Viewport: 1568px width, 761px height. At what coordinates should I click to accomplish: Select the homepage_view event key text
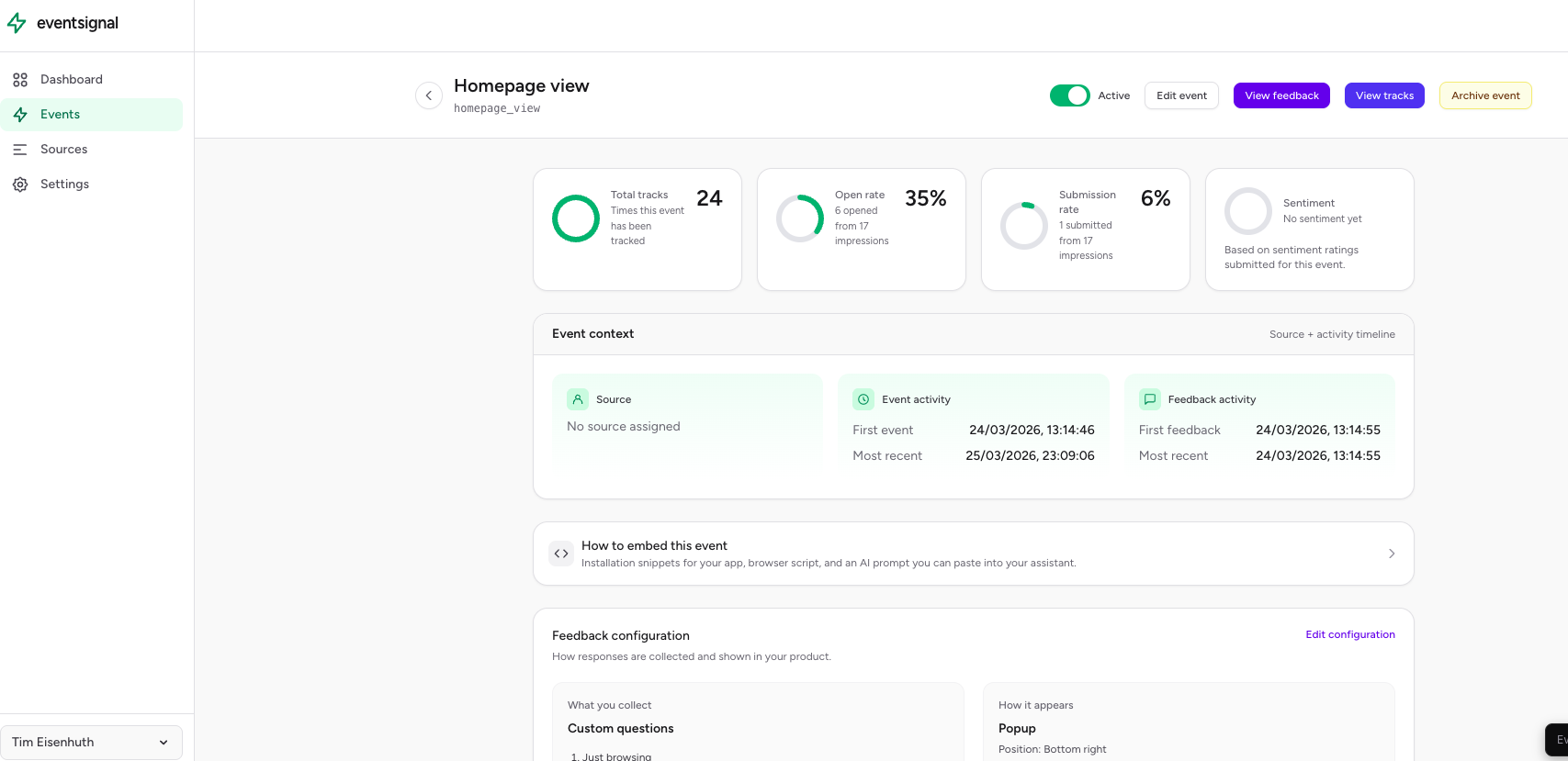[x=497, y=108]
